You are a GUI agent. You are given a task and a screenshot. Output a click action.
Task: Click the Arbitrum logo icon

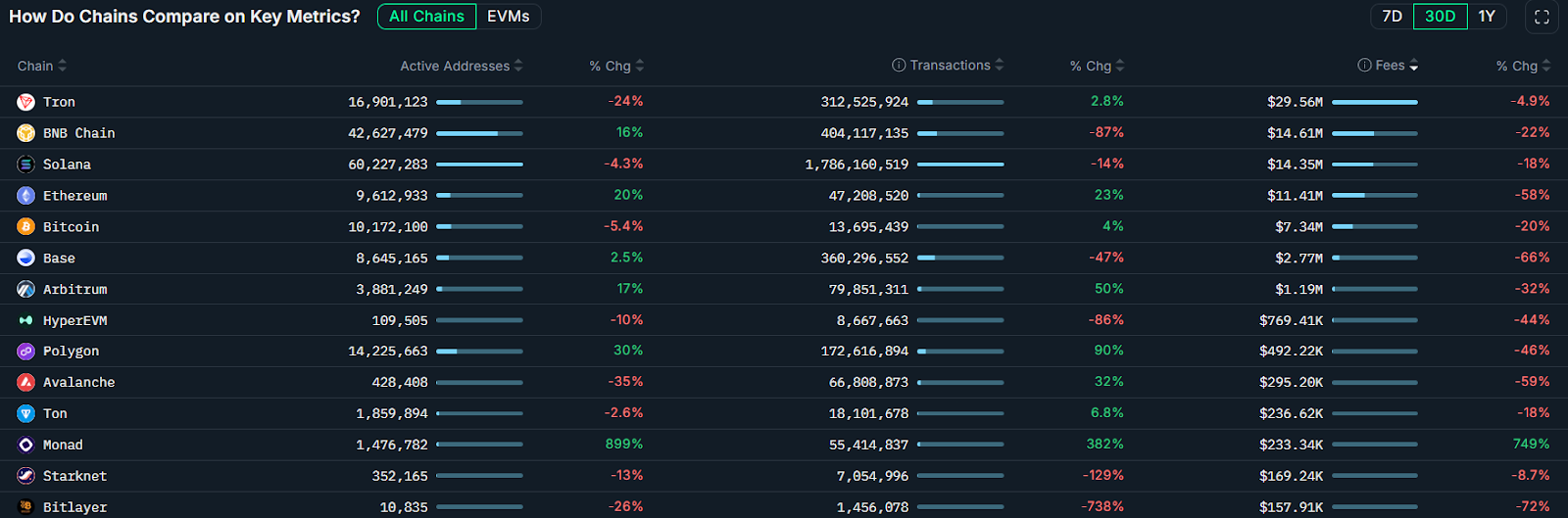(26, 290)
